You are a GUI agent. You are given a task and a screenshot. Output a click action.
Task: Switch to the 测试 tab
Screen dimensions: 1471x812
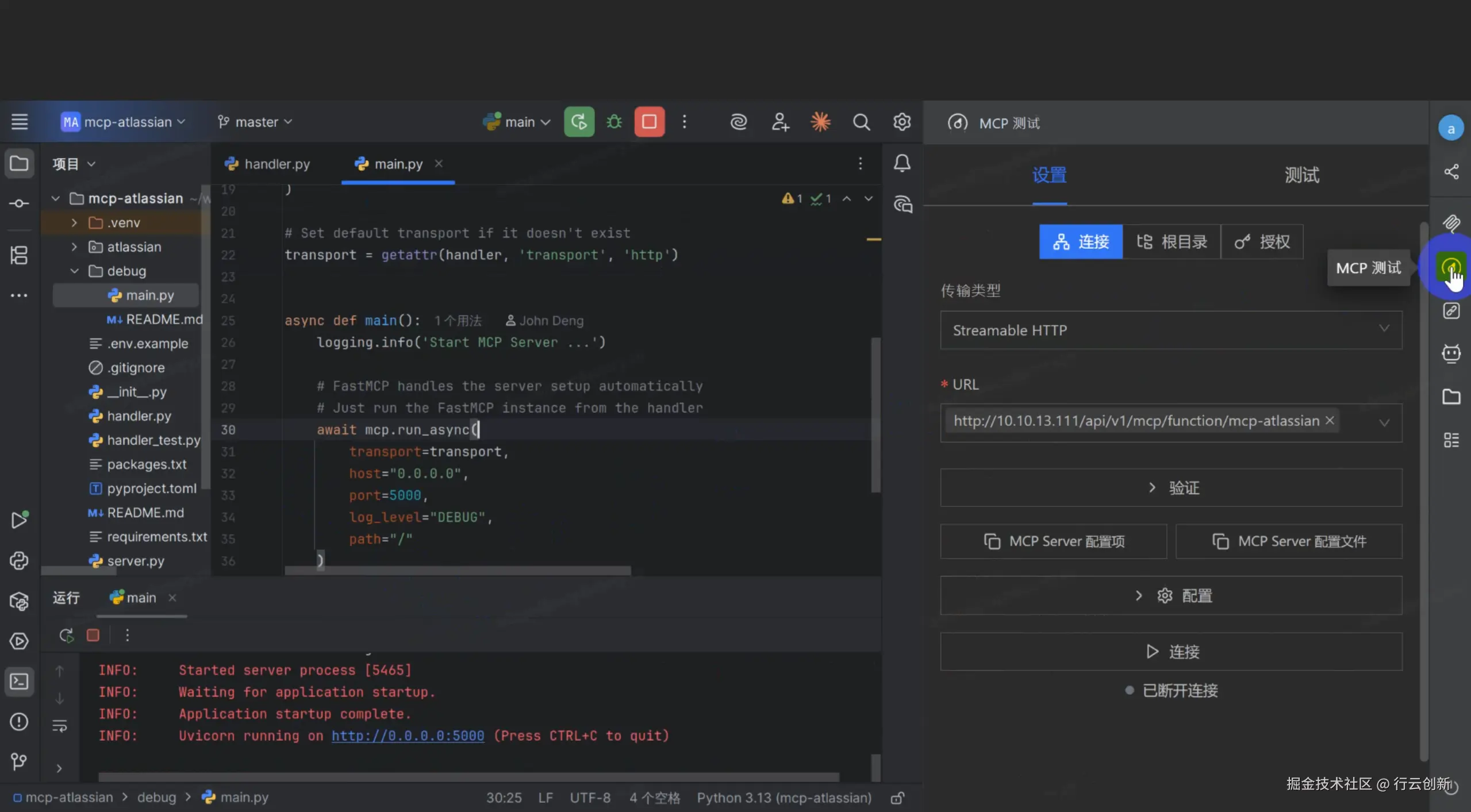1302,175
